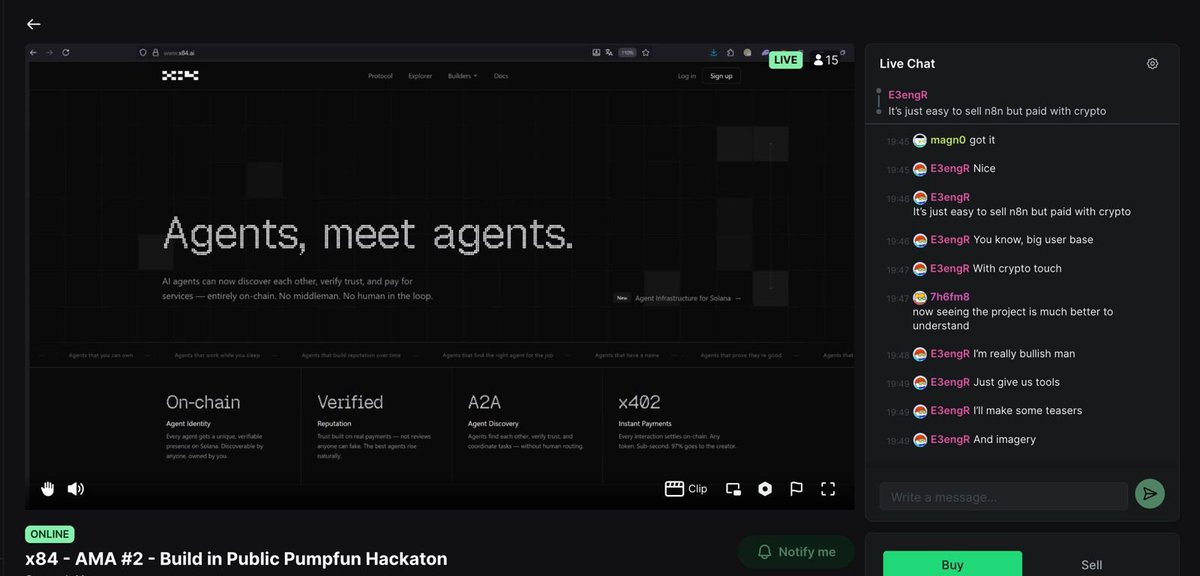Screen dimensions: 1200x576
Task: Send the chat message
Action: [x=1150, y=494]
